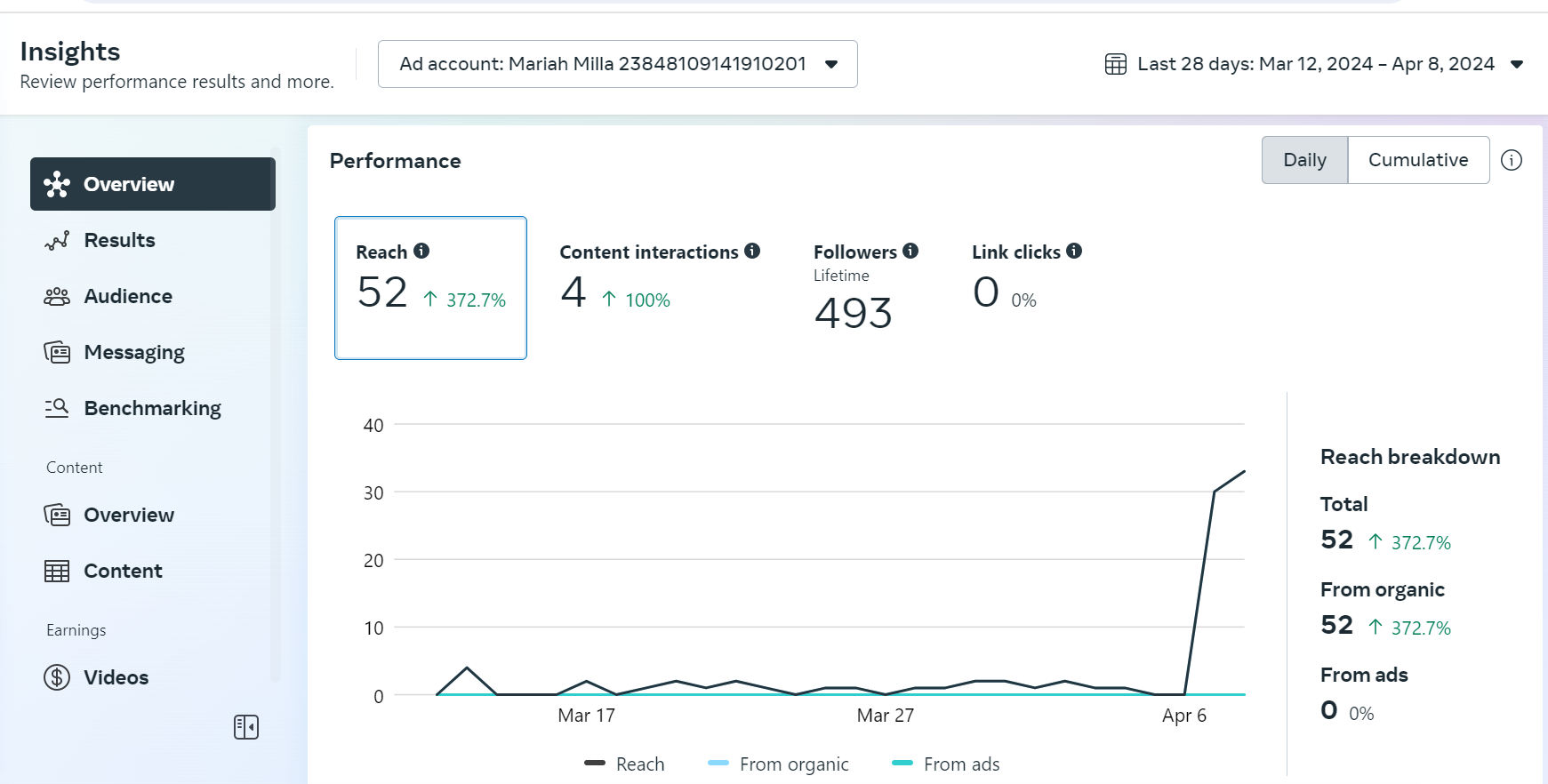Open the Results section

(119, 240)
